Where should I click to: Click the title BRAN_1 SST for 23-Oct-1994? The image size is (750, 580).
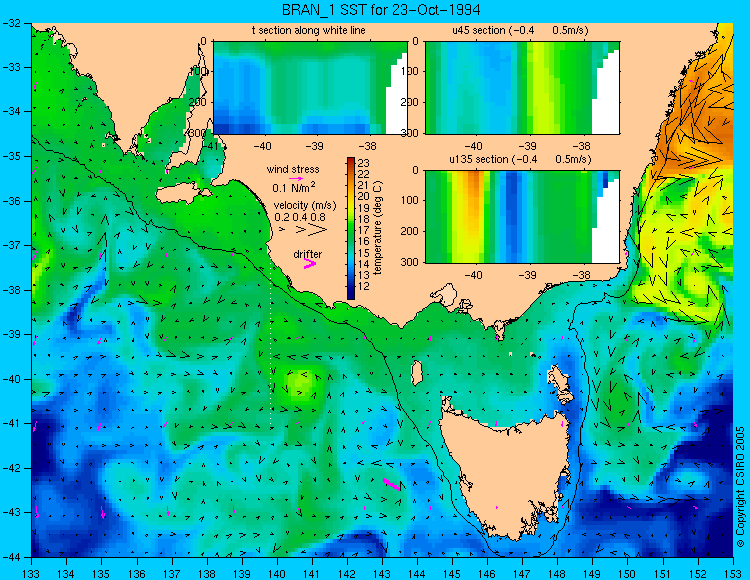(x=381, y=10)
